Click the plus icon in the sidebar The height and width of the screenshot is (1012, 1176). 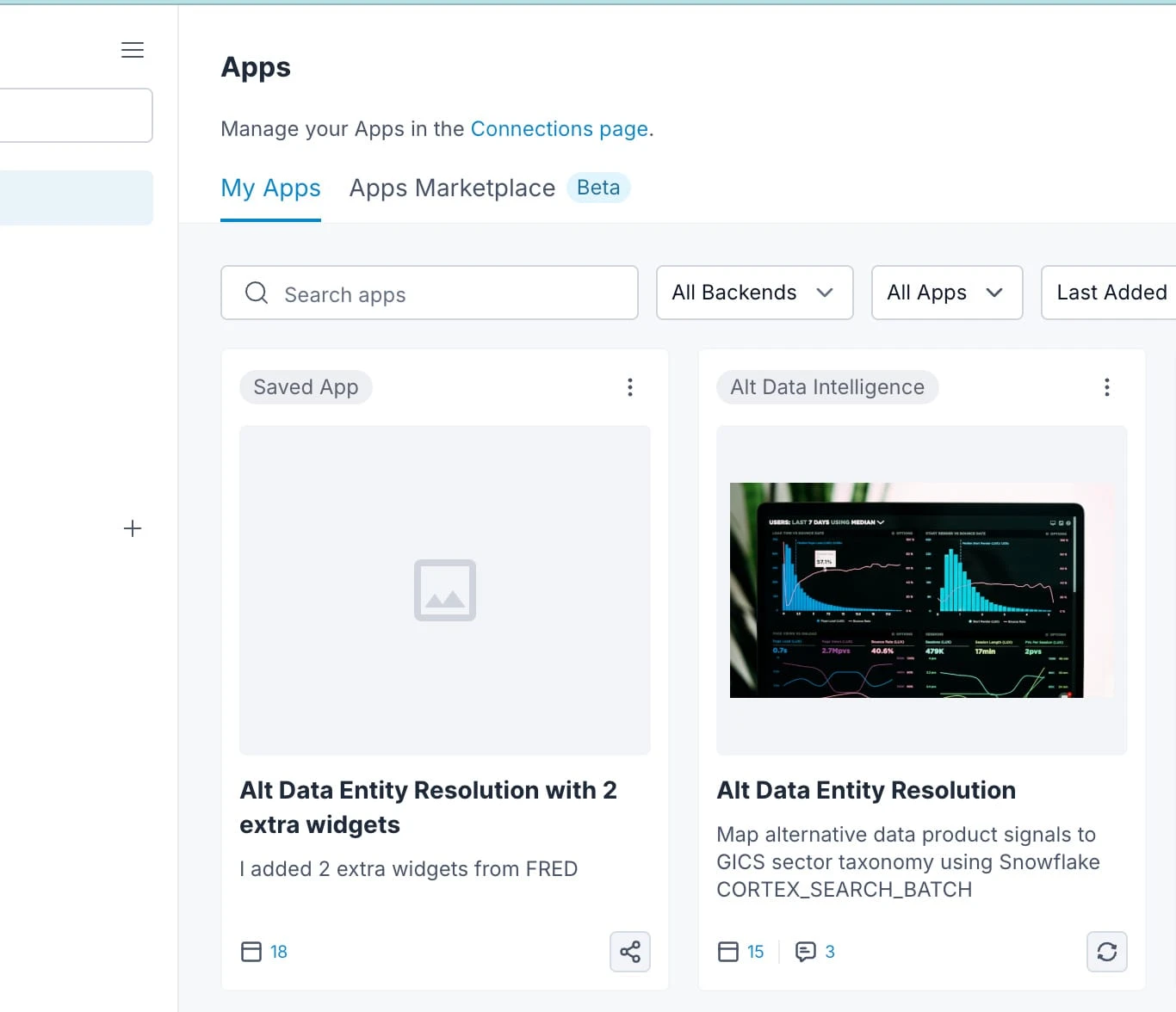click(133, 528)
